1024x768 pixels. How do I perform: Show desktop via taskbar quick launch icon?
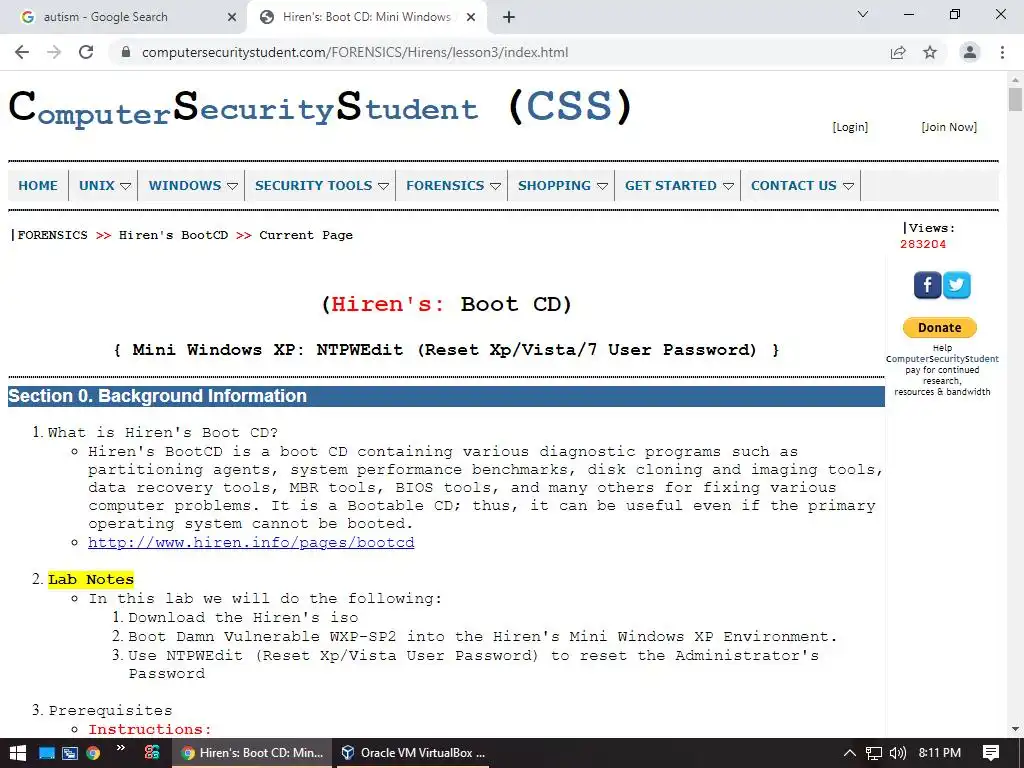click(46, 753)
